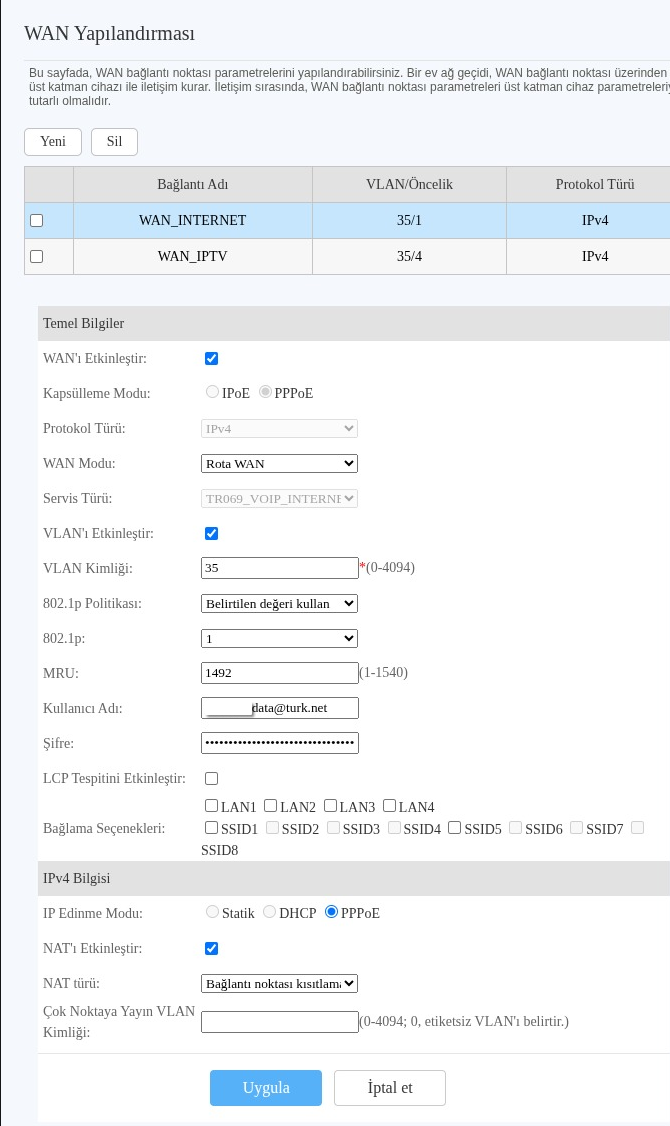
Task: Cancel changes with İptal et button
Action: (390, 1087)
